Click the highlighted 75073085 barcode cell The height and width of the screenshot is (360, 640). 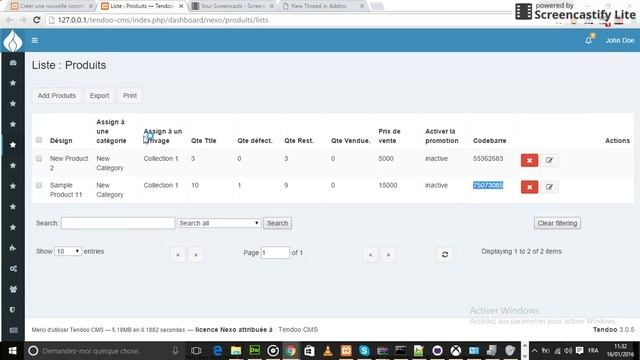tap(488, 185)
